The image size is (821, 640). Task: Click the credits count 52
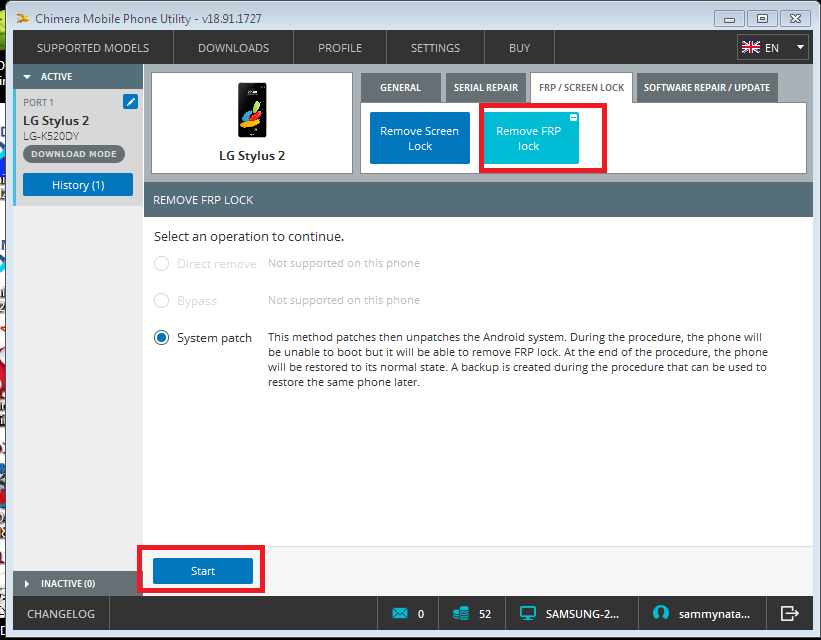[x=485, y=614]
